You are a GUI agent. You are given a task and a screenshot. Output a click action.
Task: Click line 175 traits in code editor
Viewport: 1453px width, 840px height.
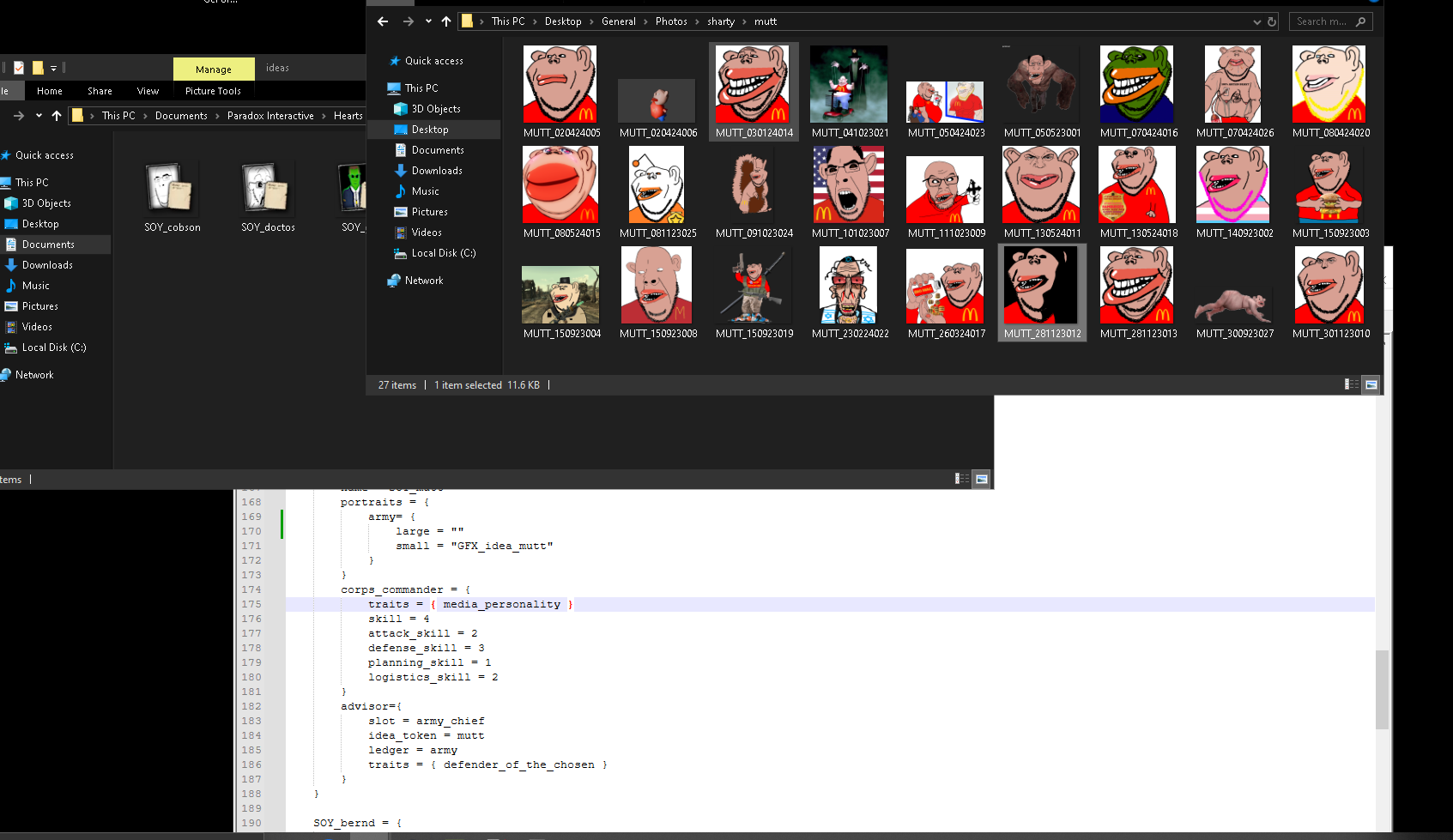(388, 604)
